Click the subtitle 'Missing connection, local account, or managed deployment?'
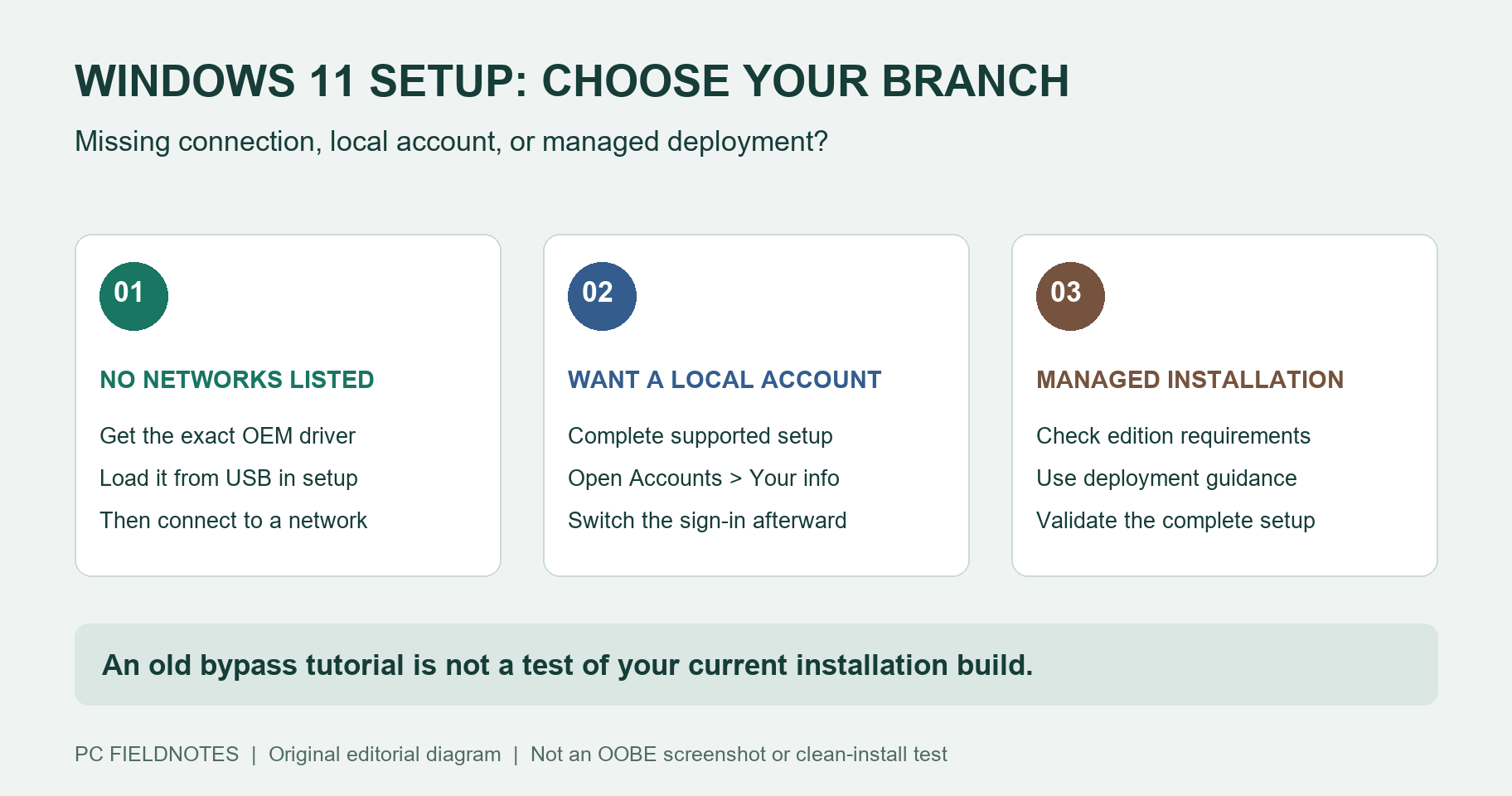This screenshot has width=1512, height=796. click(x=452, y=142)
